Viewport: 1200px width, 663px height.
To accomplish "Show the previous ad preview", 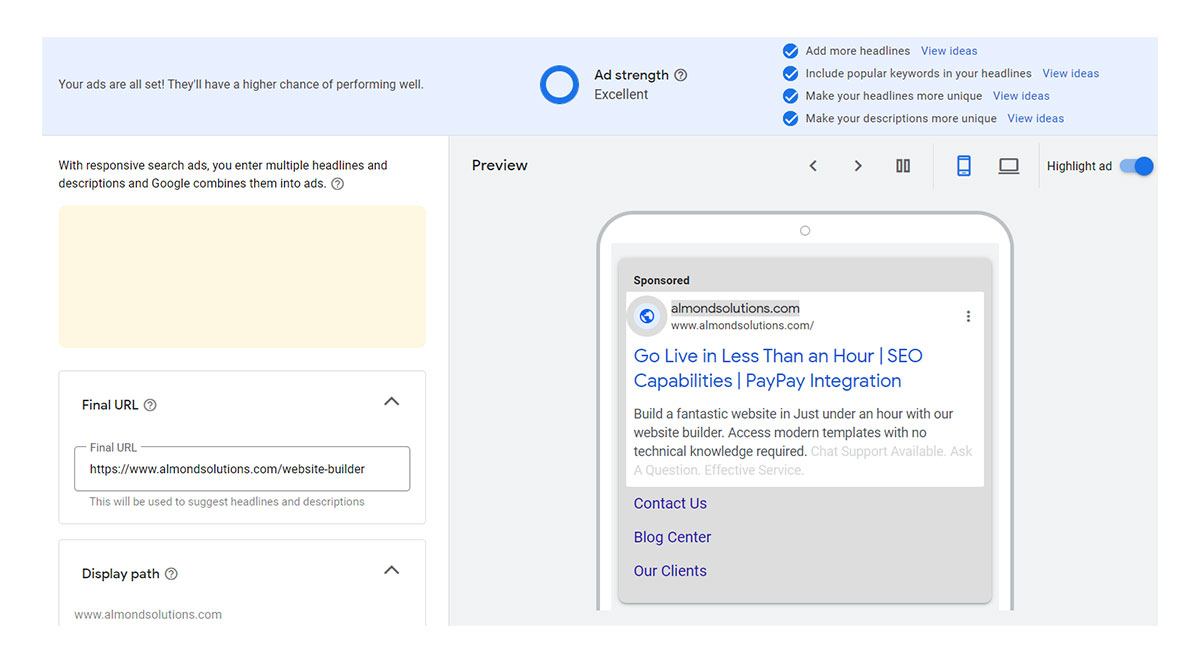I will [813, 166].
